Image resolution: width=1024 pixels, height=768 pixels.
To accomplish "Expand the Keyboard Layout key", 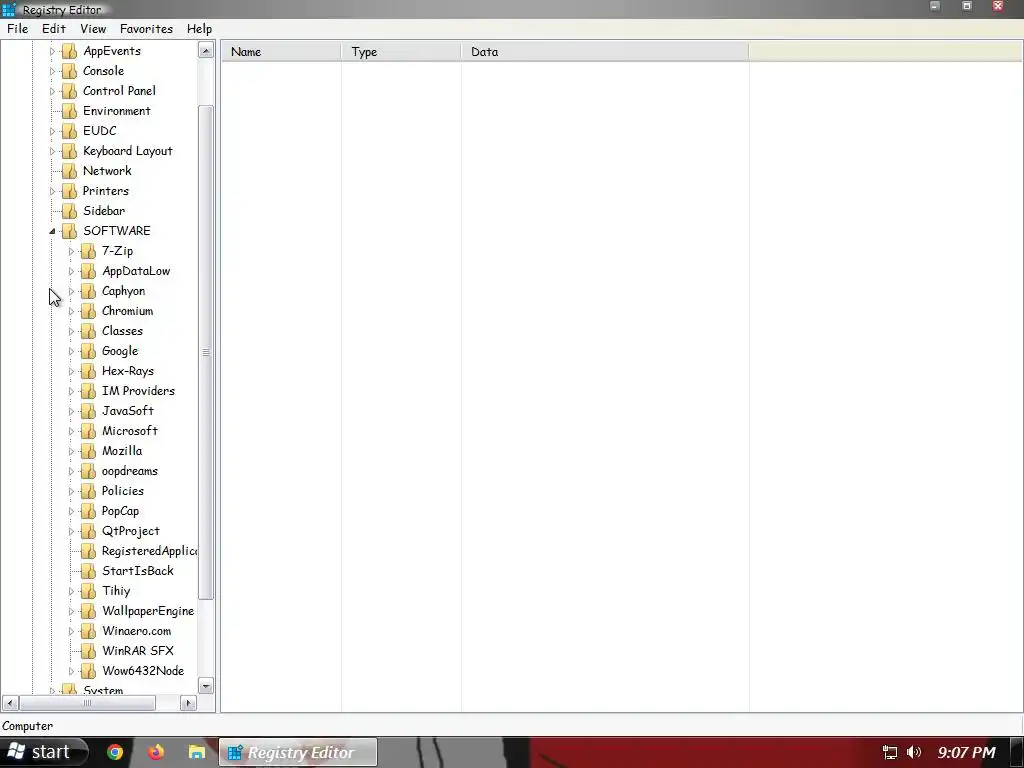I will pos(52,151).
